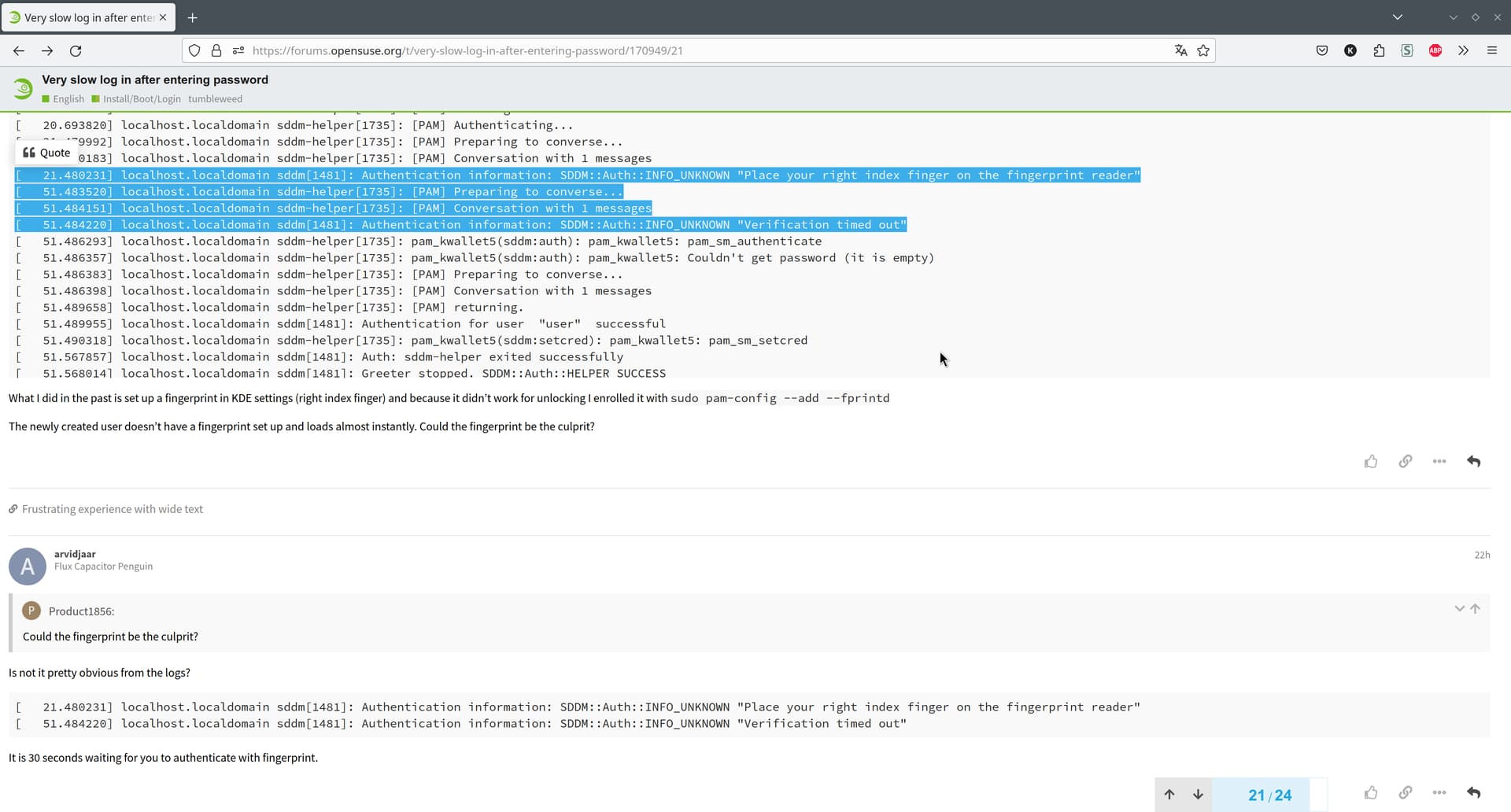Show more actions on arvidjaar's post

tap(1439, 792)
